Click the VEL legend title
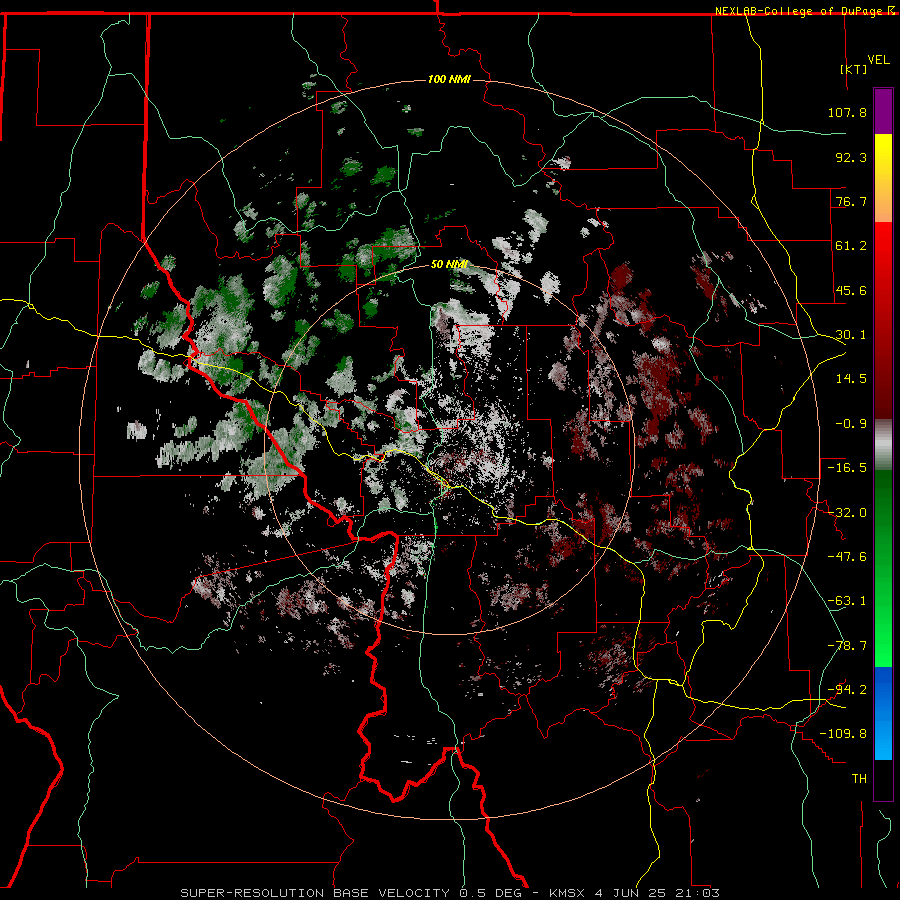The image size is (900, 900). click(878, 59)
